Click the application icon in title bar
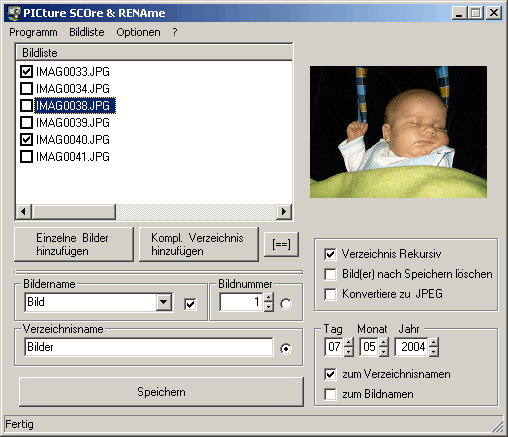508x437 pixels. click(x=14, y=13)
